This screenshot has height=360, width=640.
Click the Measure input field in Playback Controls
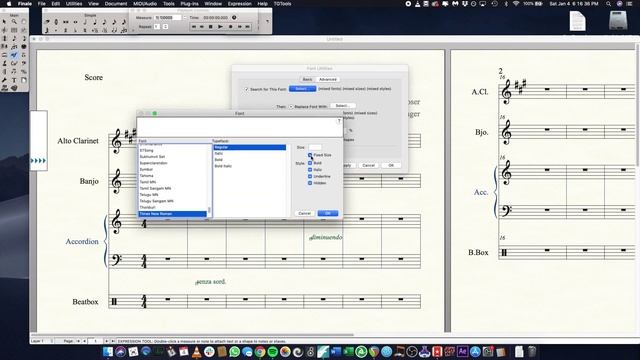click(168, 18)
